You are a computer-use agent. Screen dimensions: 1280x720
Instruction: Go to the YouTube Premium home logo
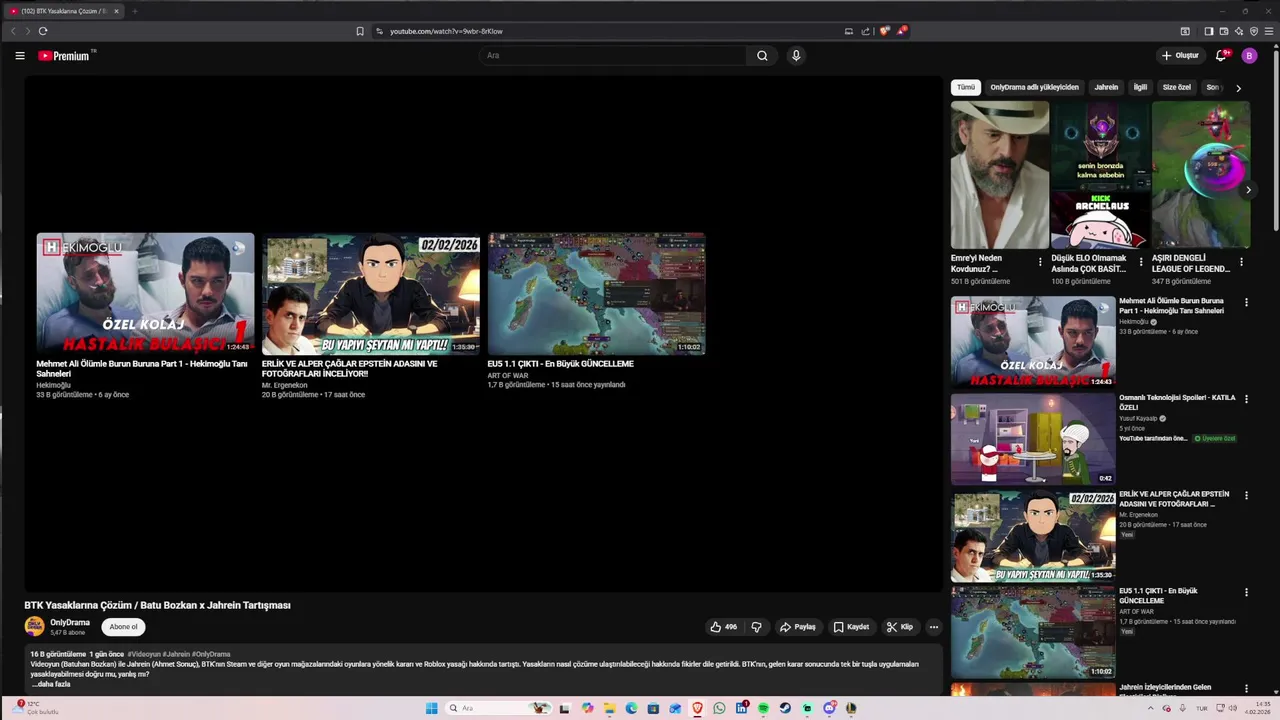click(x=65, y=56)
